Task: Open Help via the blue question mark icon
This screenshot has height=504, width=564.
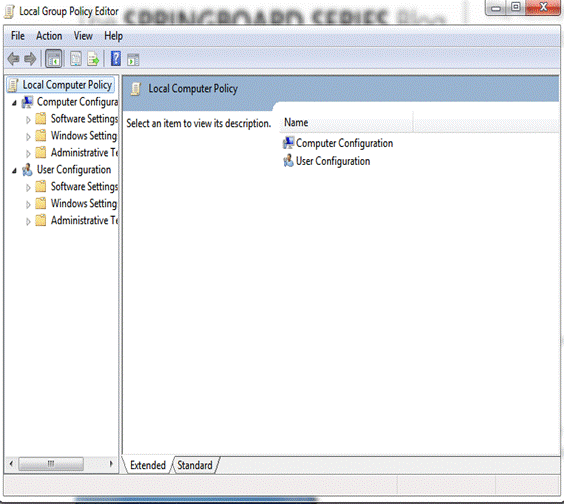Action: pos(116,58)
